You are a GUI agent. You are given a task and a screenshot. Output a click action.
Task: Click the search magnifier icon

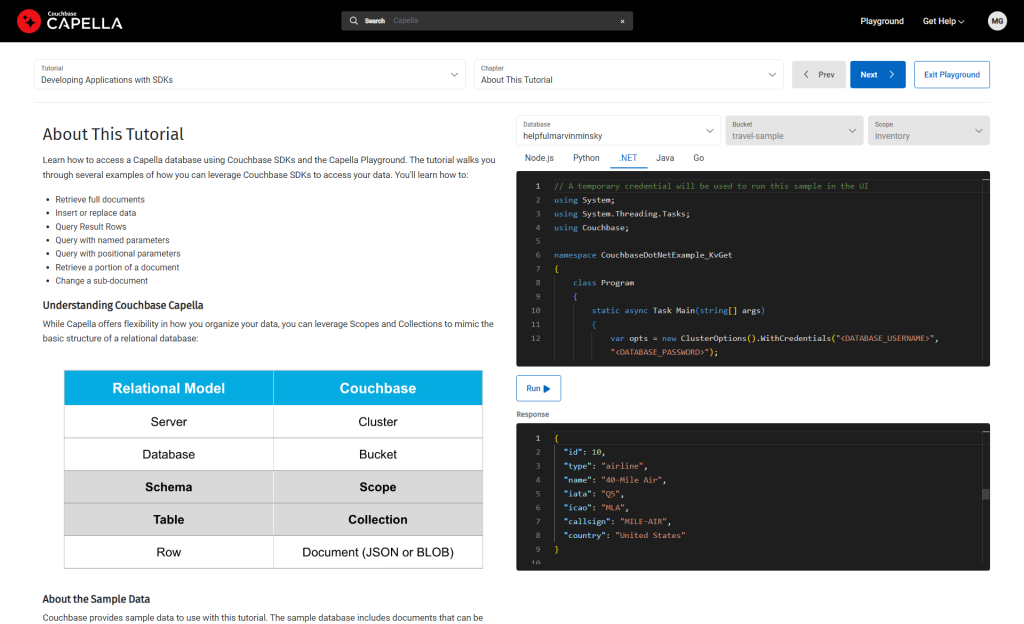click(x=353, y=21)
